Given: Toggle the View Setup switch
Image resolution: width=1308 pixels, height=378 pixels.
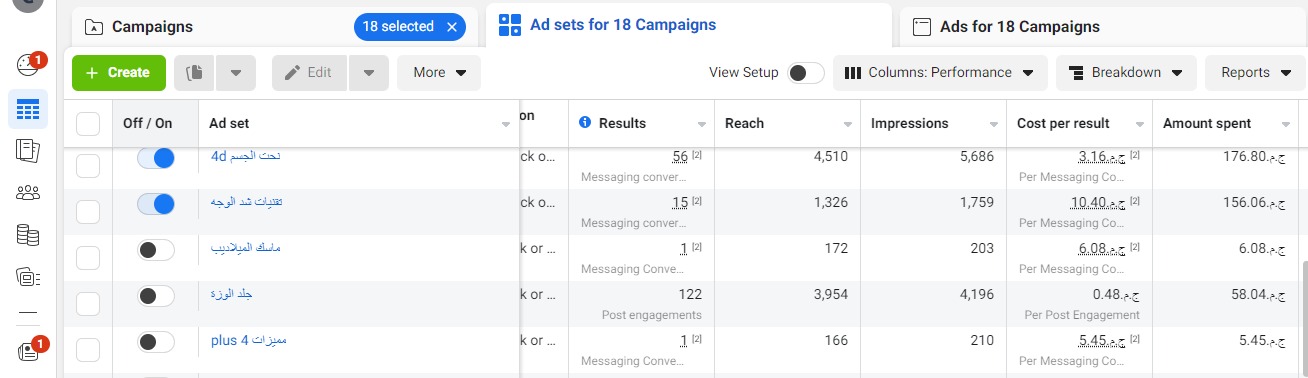Looking at the screenshot, I should [806, 72].
